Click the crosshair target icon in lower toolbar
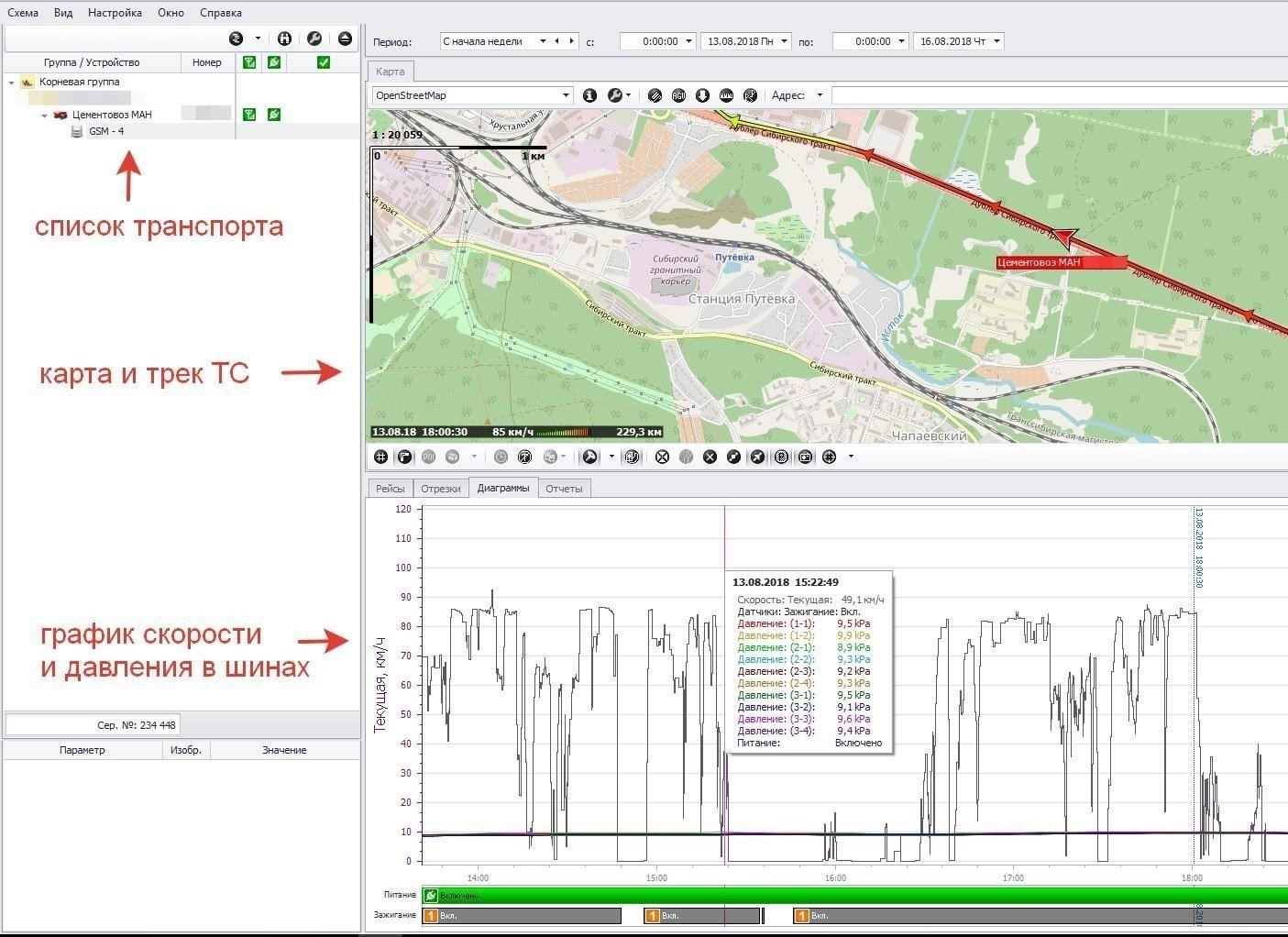This screenshot has height=937, width=1288. coord(829,457)
